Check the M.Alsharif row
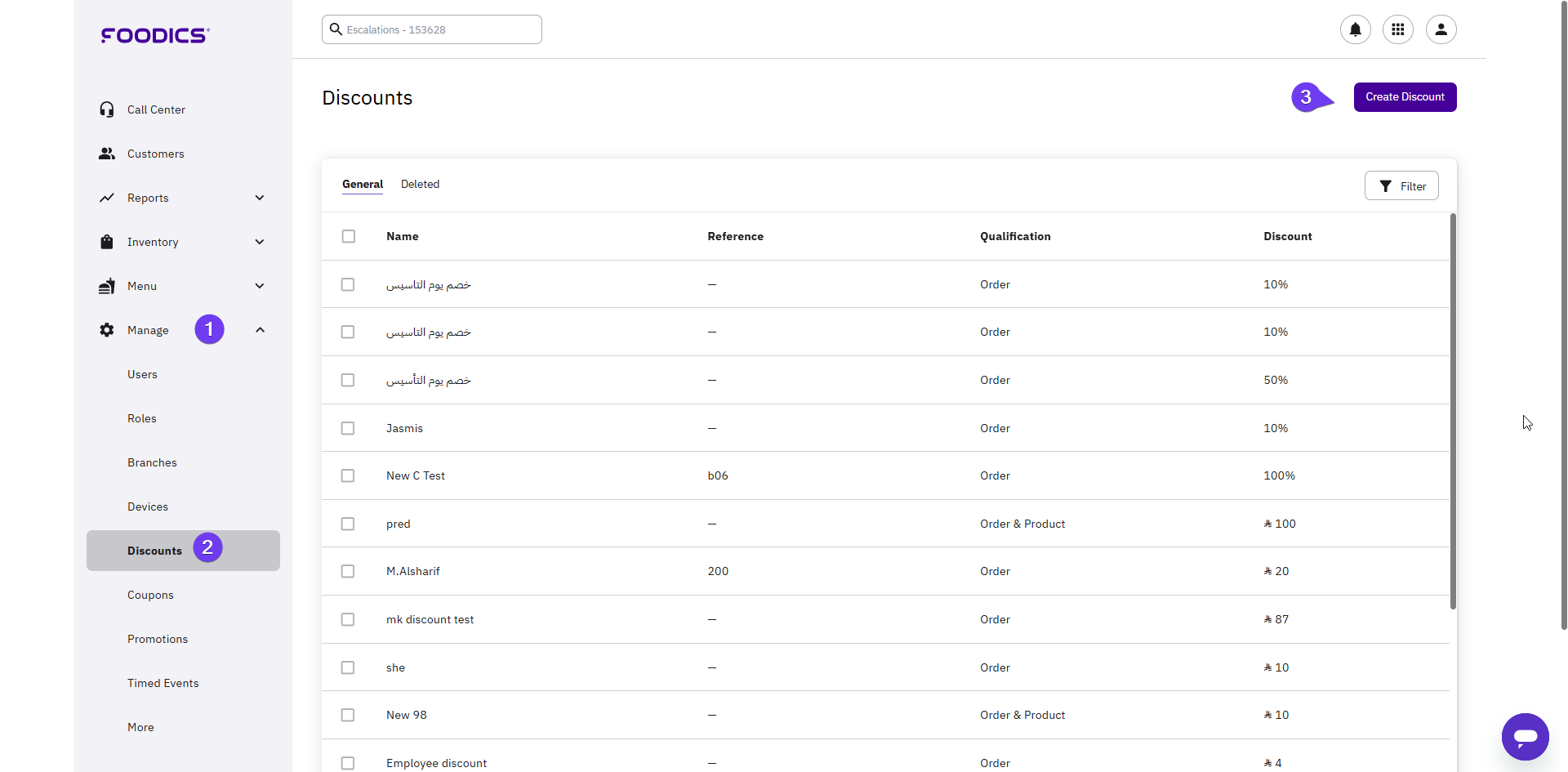This screenshot has height=772, width=1568. click(x=348, y=571)
